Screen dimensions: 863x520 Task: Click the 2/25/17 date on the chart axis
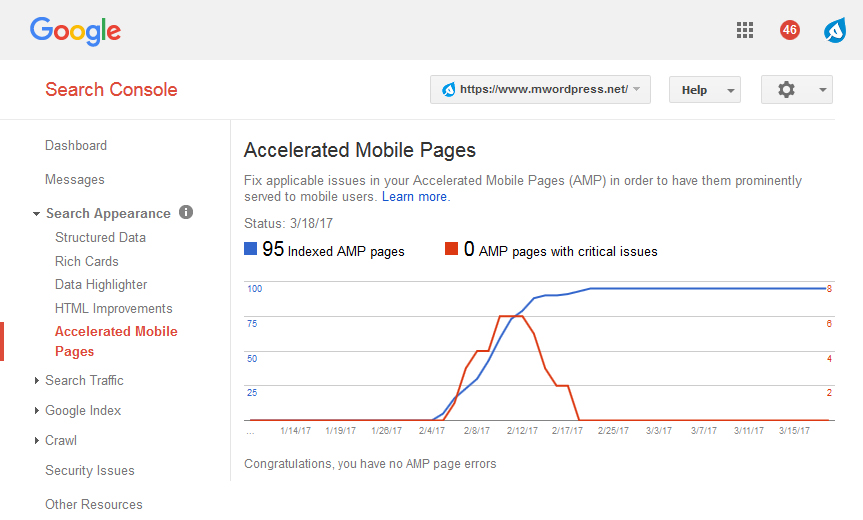point(613,430)
